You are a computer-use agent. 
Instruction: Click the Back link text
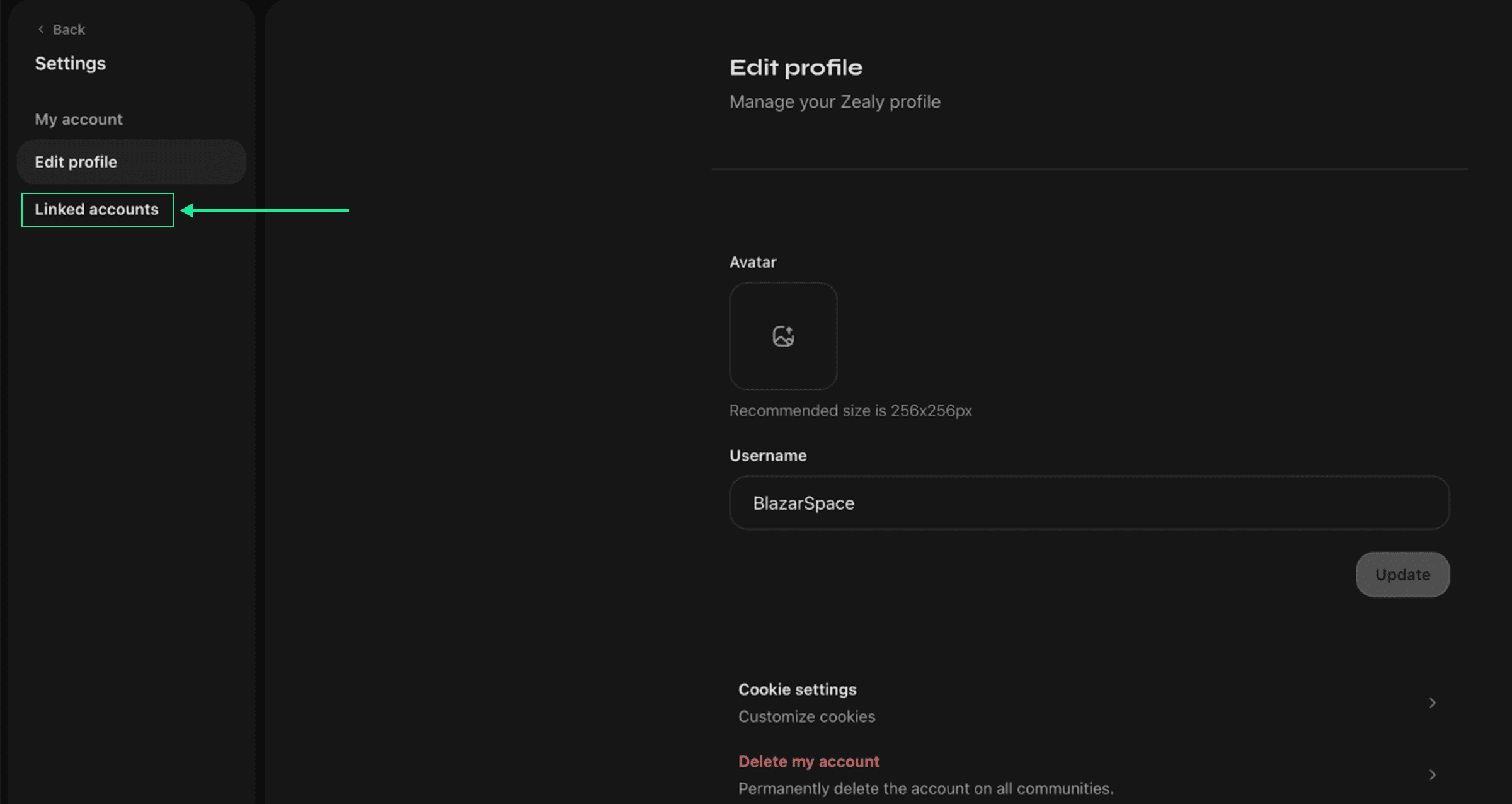point(69,30)
